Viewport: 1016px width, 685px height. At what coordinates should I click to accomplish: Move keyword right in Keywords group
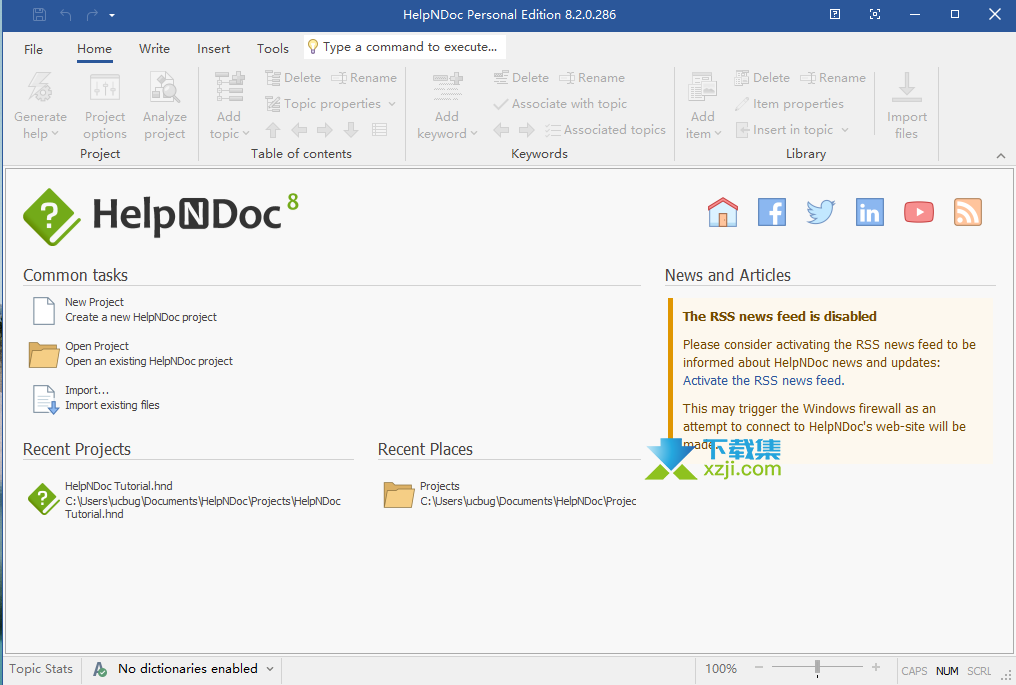point(527,130)
